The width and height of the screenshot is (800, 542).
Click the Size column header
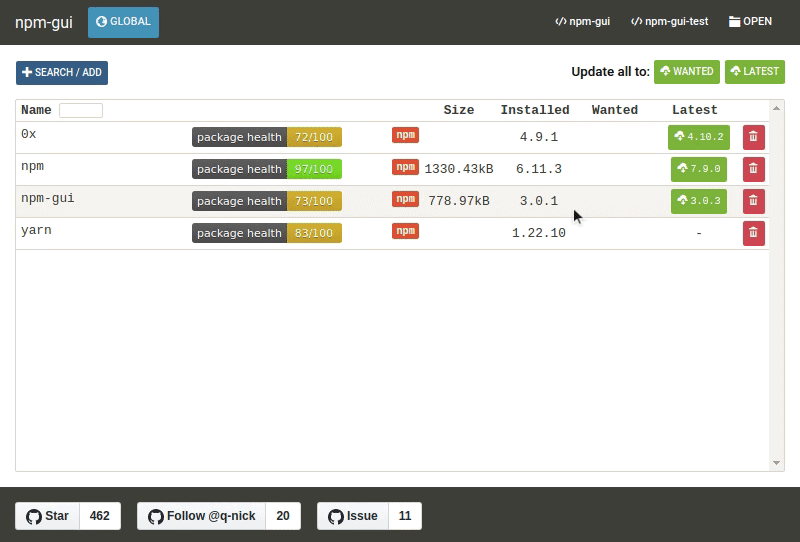(459, 110)
